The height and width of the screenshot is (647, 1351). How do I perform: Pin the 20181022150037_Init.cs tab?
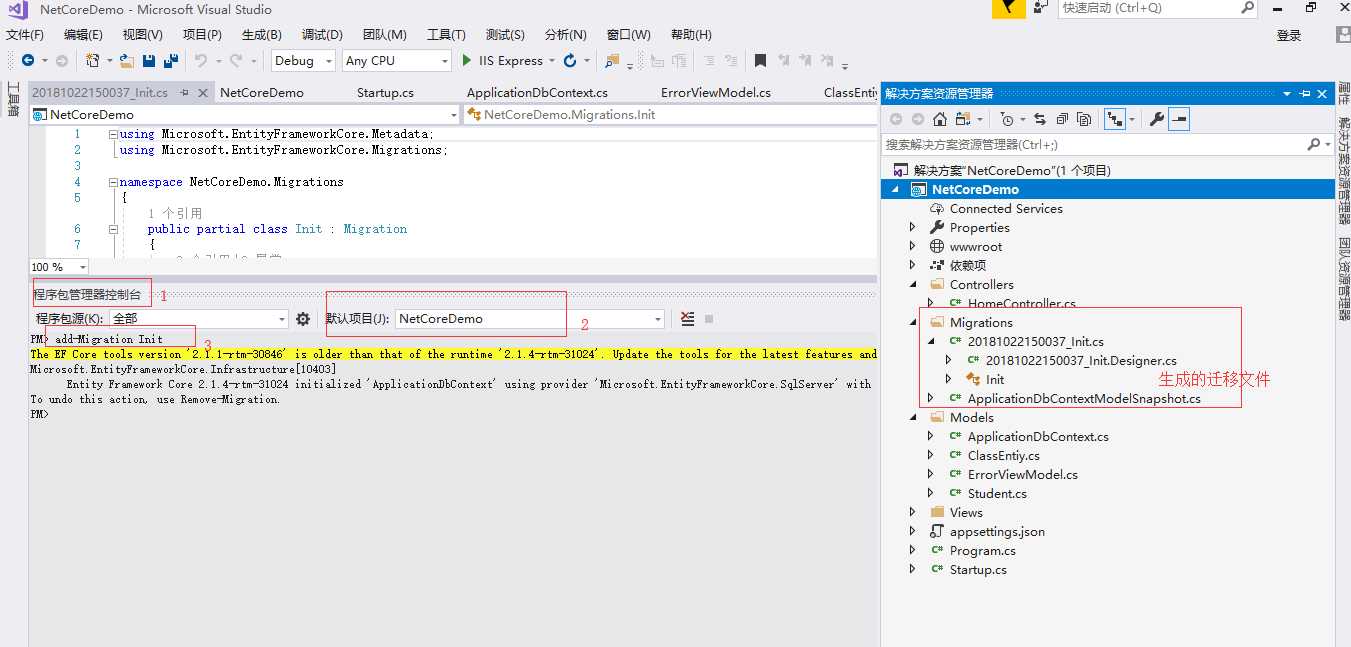(184, 93)
